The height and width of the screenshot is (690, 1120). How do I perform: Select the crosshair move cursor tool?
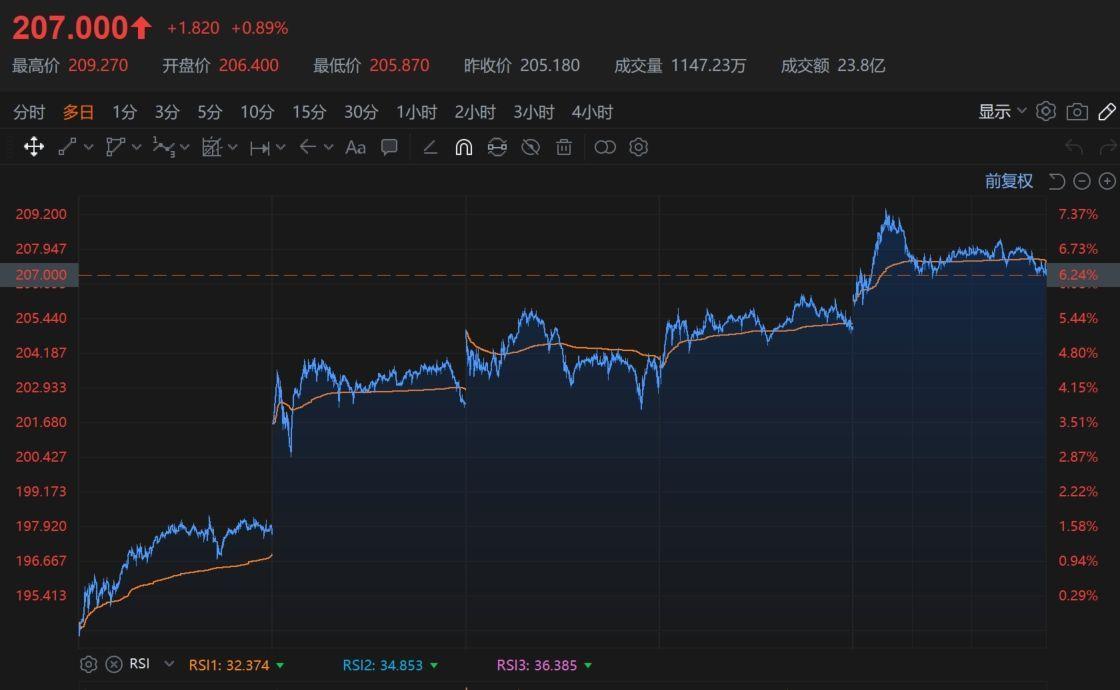(x=34, y=147)
